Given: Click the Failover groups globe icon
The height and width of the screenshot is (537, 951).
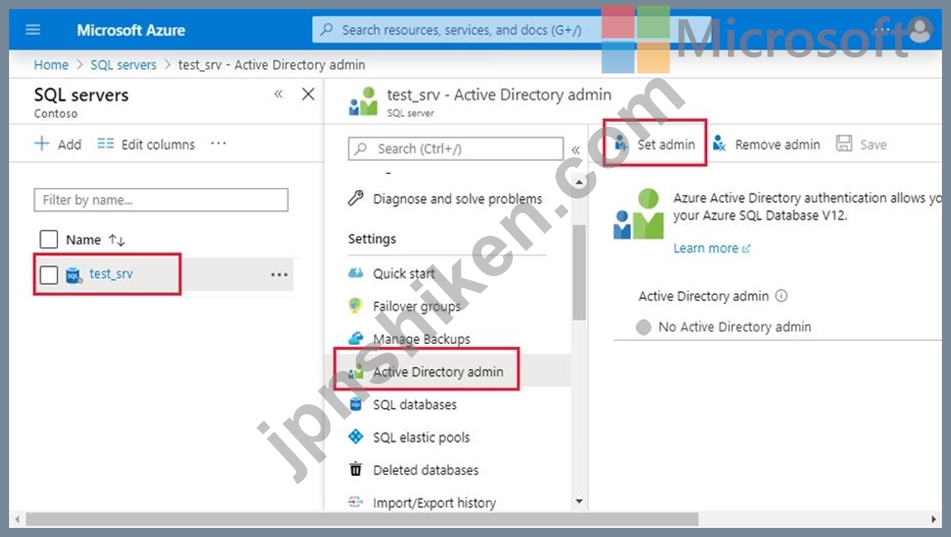Looking at the screenshot, I should (356, 306).
